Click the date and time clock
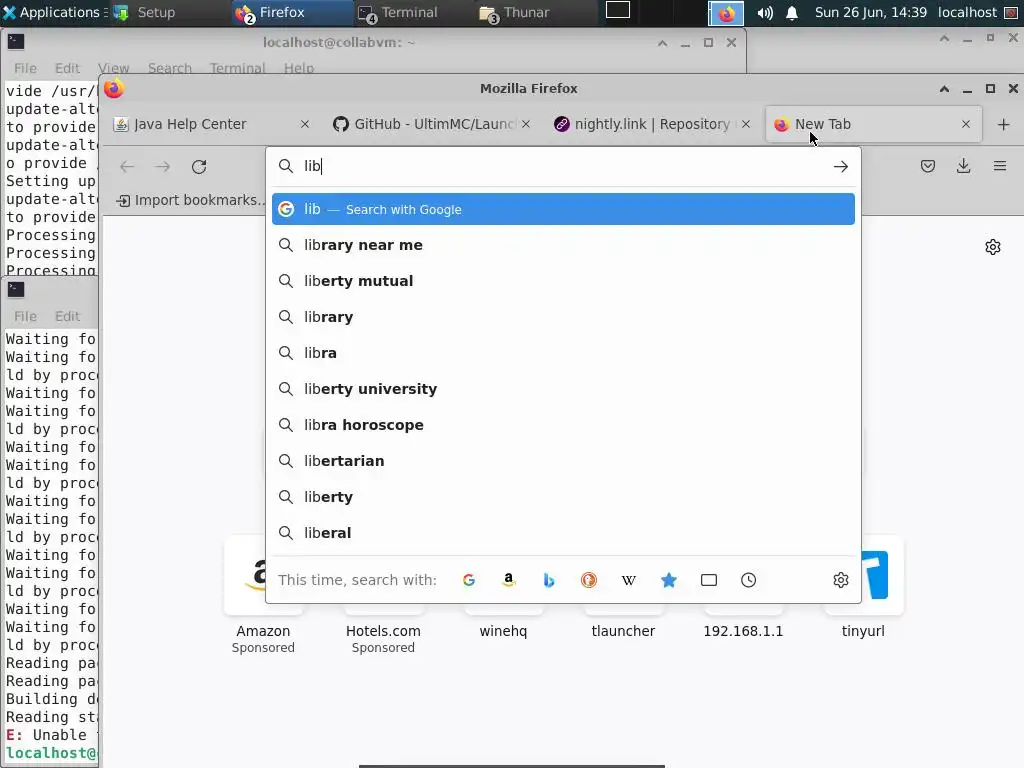Viewport: 1024px width, 768px height. (871, 12)
